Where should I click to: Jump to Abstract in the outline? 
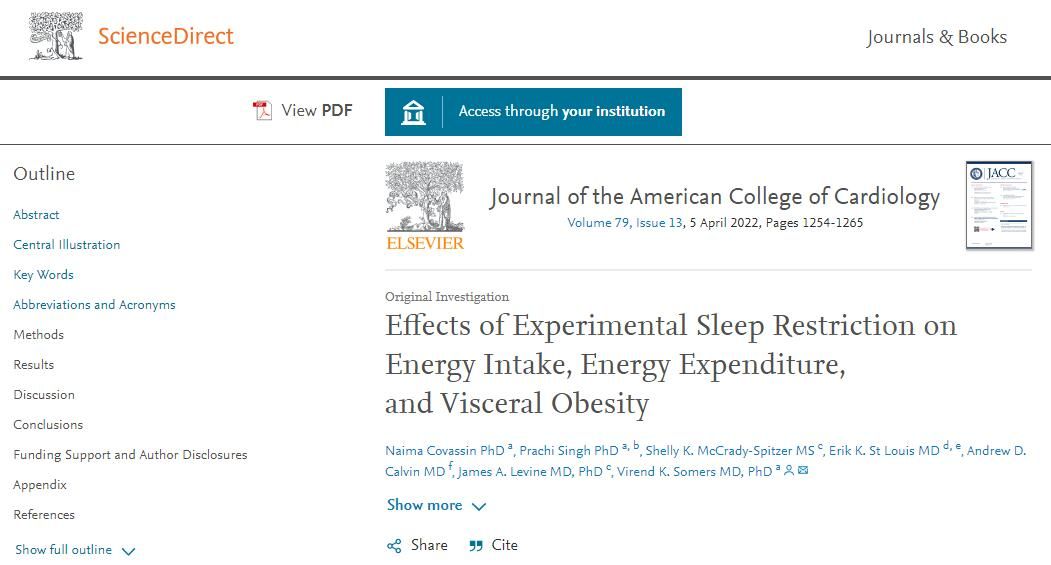coord(36,214)
